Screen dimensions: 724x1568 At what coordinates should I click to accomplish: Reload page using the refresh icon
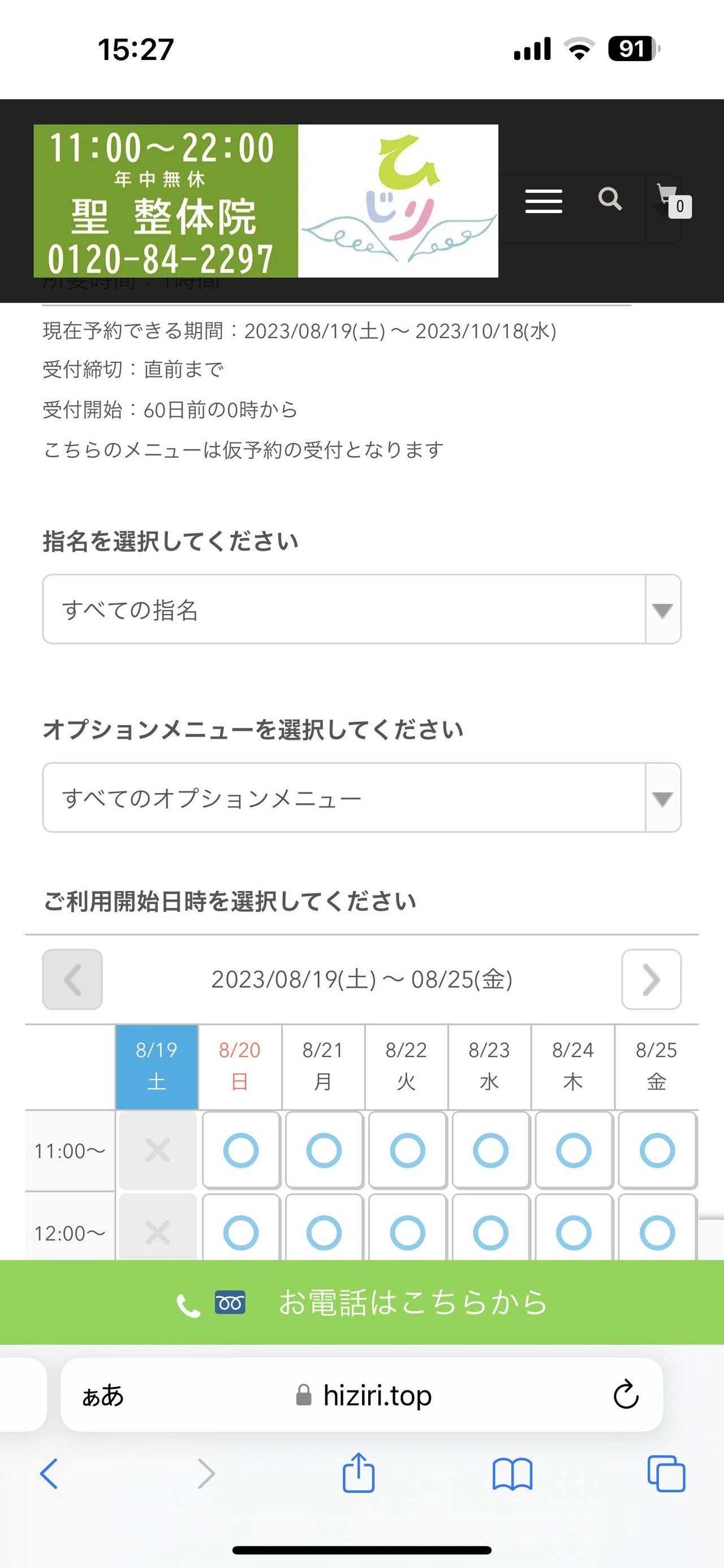[x=626, y=1395]
